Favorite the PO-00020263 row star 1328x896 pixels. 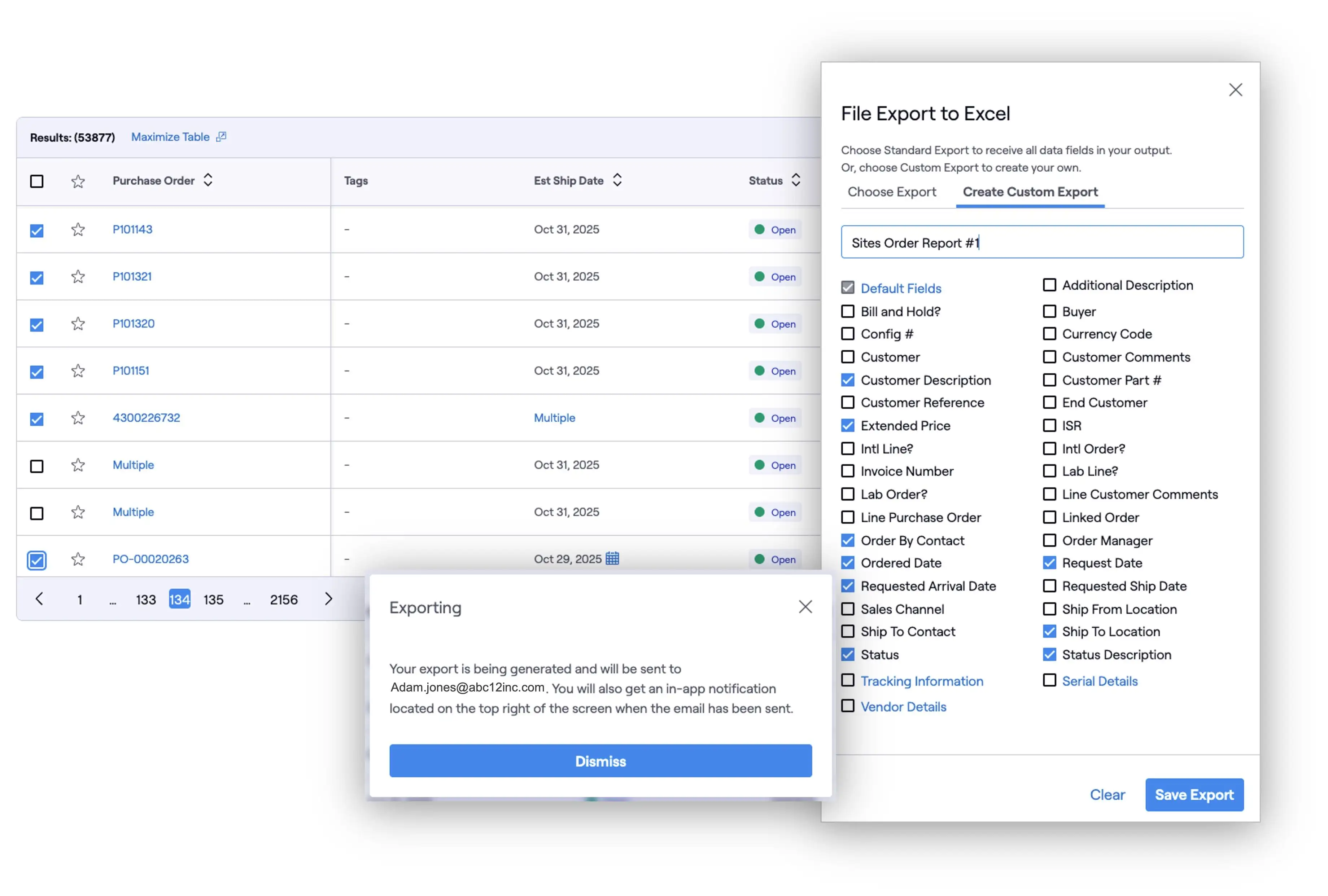point(78,559)
